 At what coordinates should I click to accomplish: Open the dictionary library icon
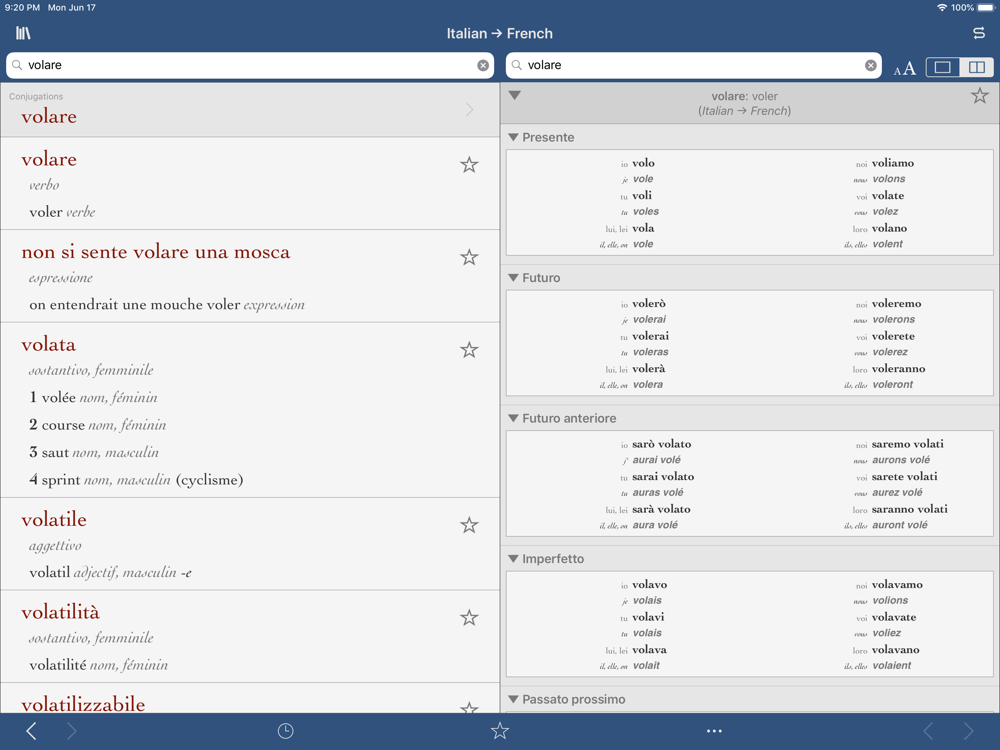23,33
